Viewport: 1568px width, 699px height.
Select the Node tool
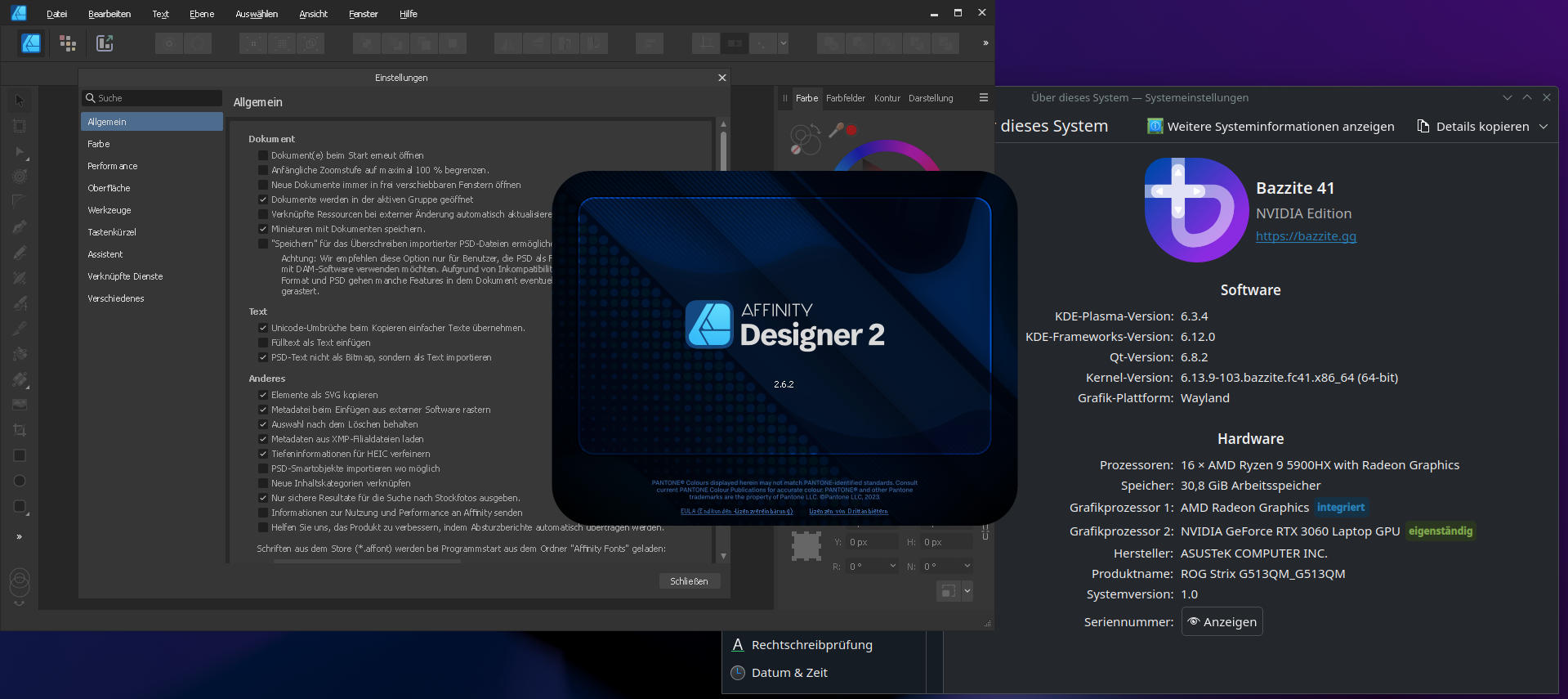[x=20, y=151]
